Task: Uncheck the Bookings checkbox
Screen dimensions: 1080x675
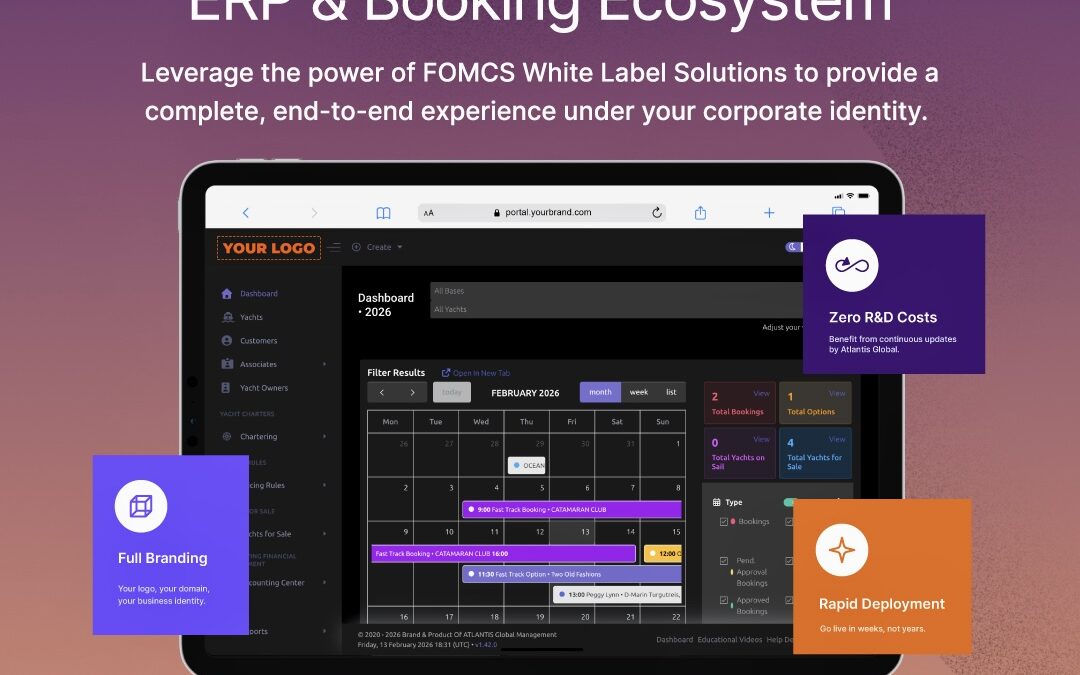Action: click(724, 521)
